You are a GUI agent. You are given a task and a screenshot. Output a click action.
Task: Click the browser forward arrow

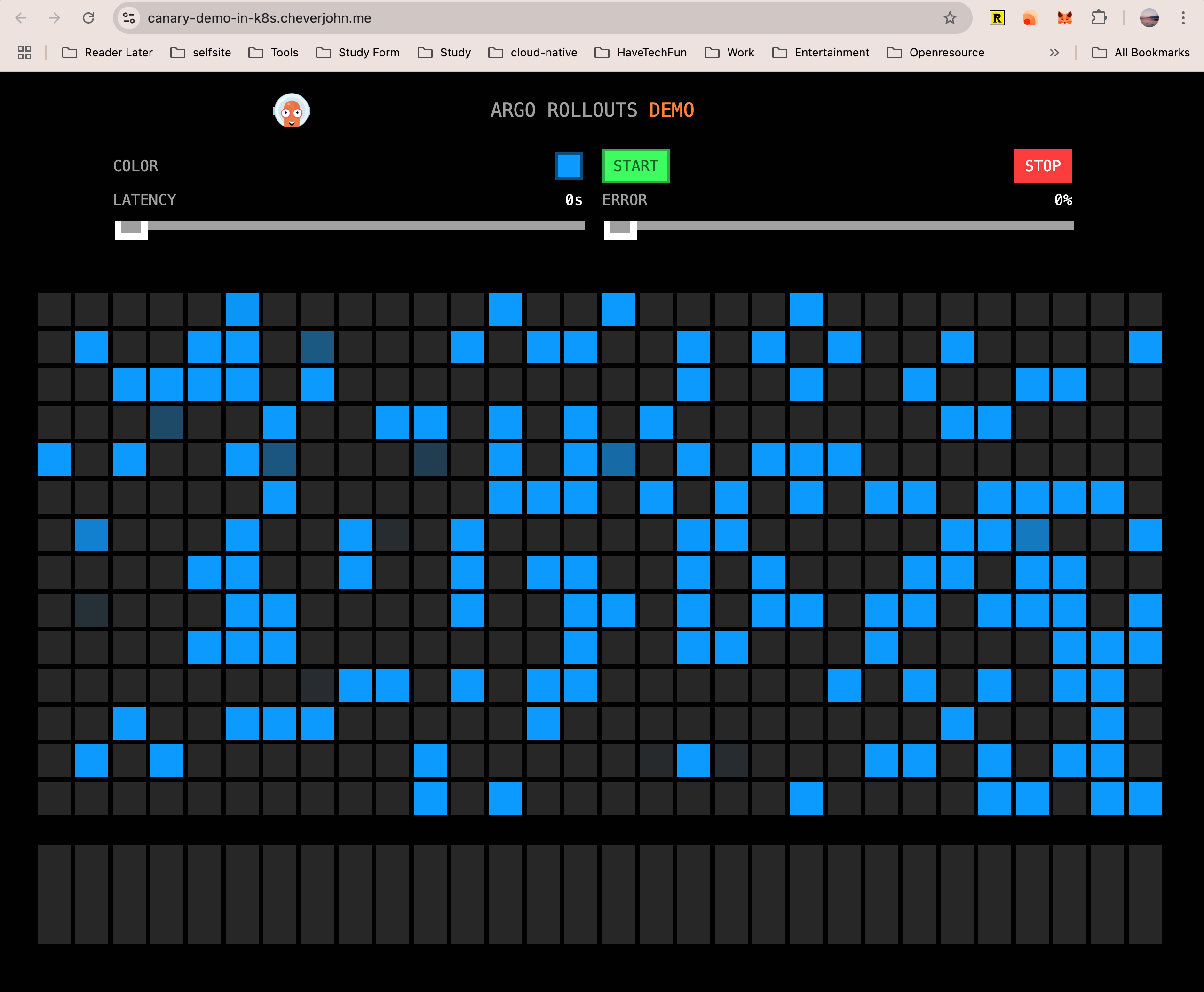54,18
